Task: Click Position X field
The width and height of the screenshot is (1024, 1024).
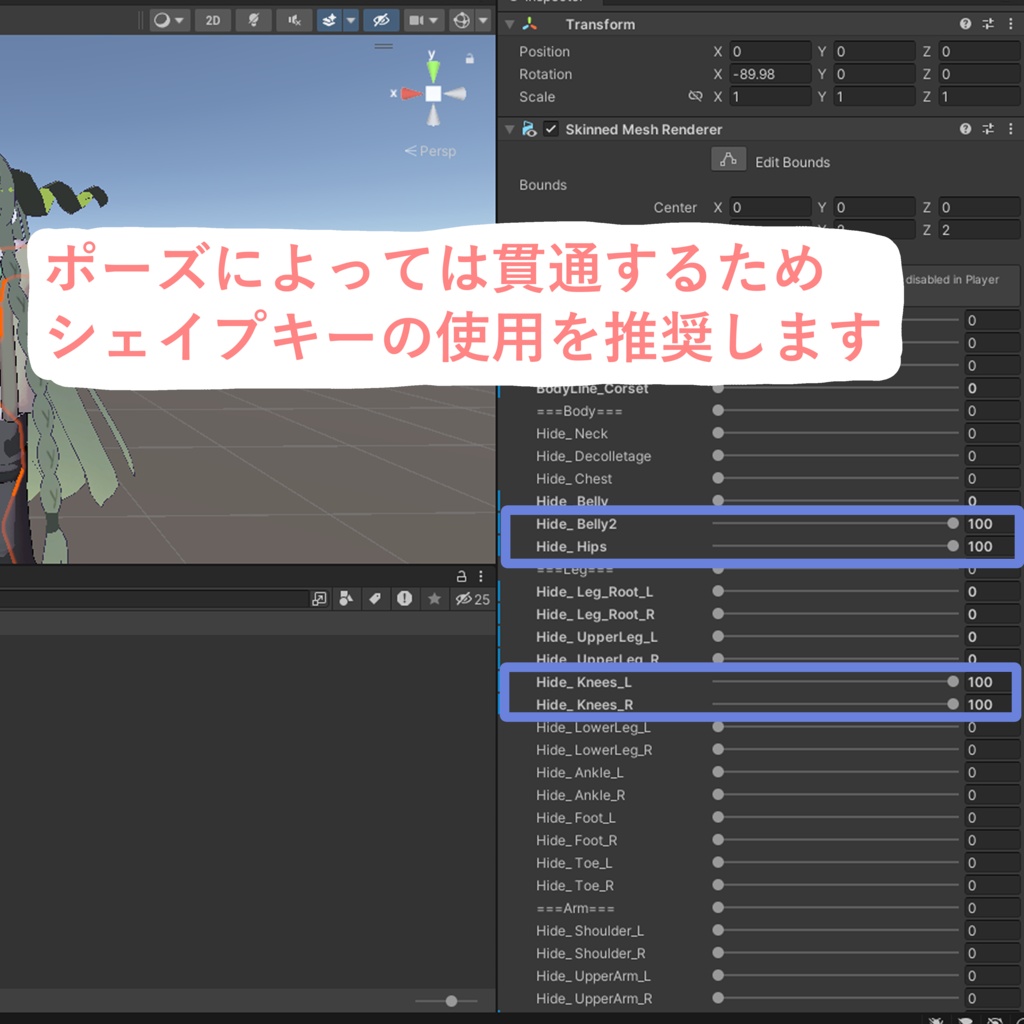Action: (x=769, y=52)
